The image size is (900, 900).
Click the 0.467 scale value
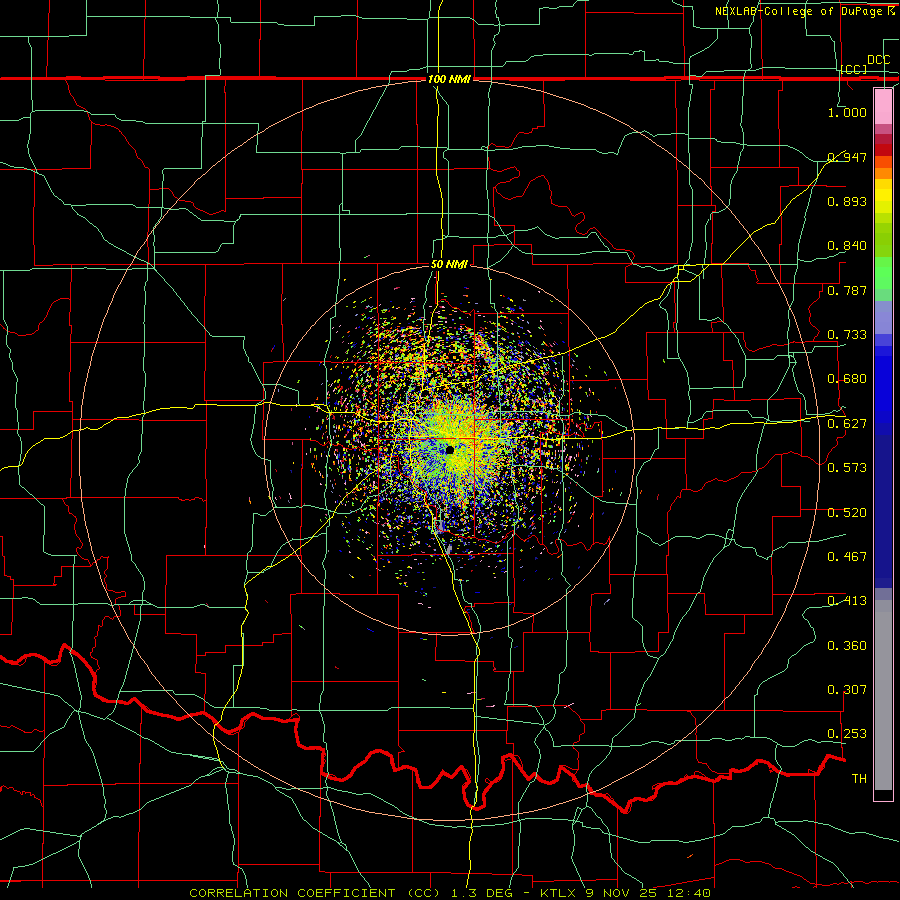pyautogui.click(x=847, y=557)
